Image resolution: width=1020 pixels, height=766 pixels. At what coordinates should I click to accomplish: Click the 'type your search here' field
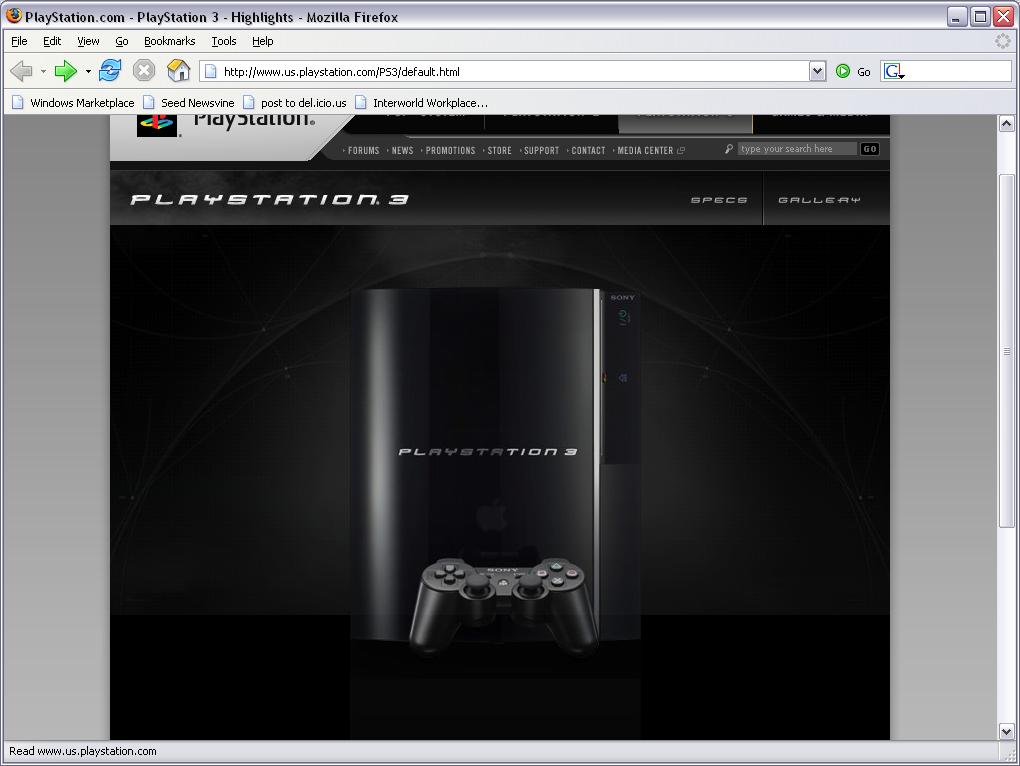[797, 149]
